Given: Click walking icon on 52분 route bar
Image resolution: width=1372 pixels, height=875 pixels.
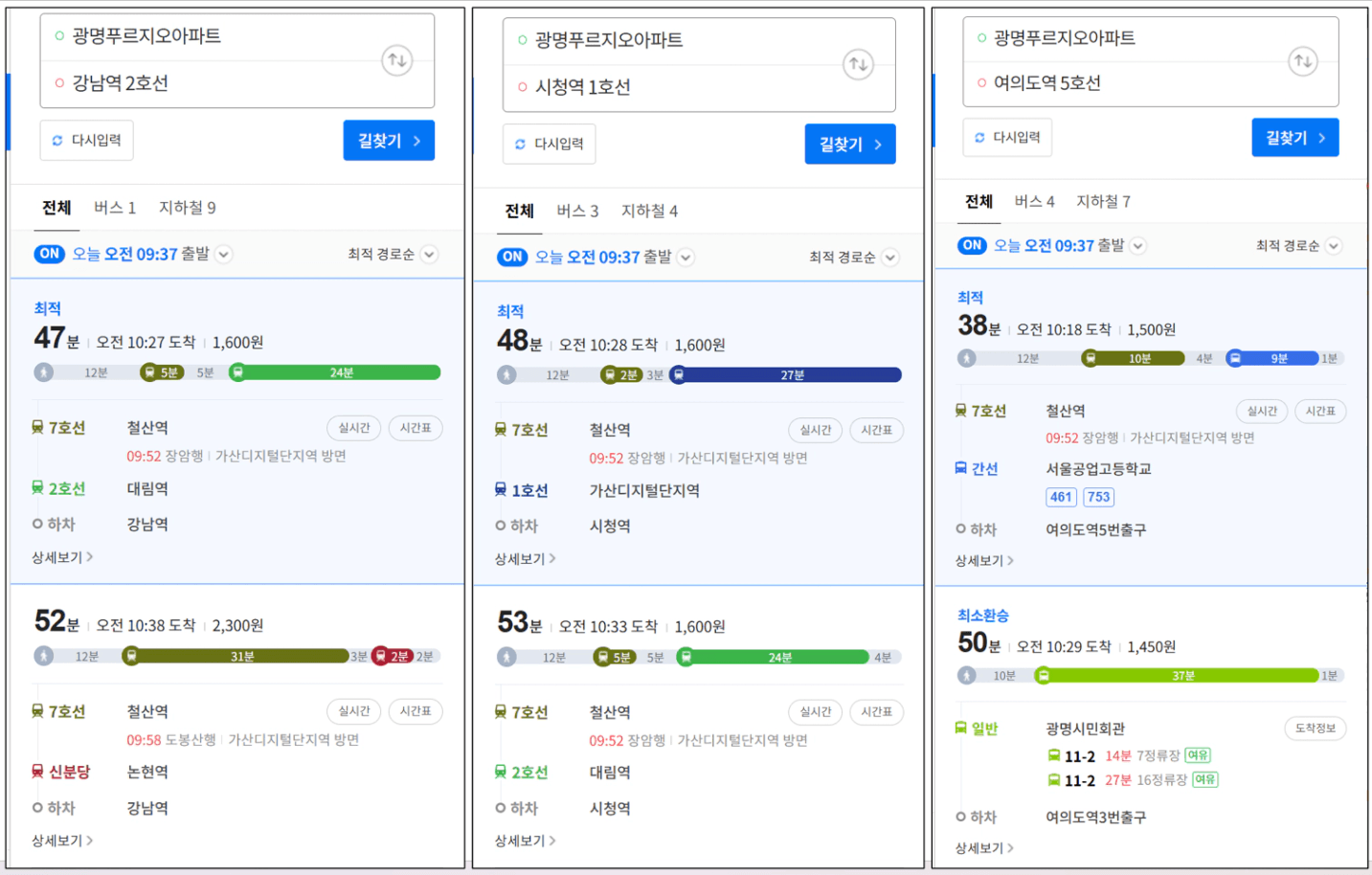Looking at the screenshot, I should click(x=44, y=656).
